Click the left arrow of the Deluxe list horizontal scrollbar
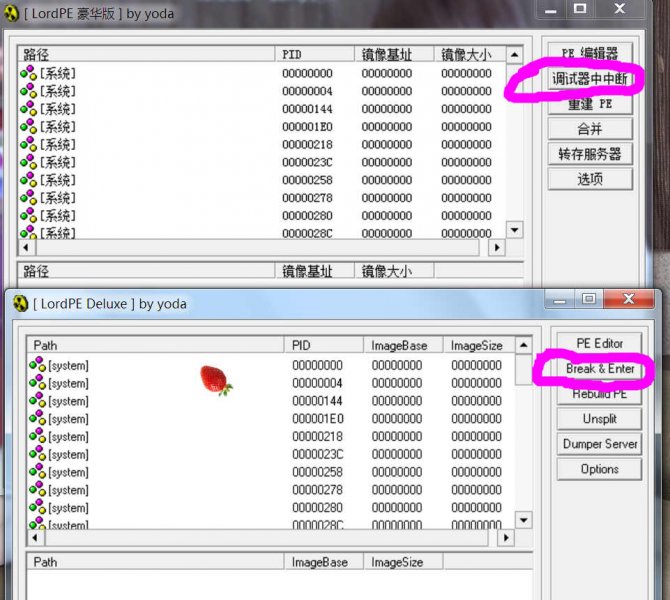Image resolution: width=670 pixels, height=600 pixels. [x=35, y=538]
